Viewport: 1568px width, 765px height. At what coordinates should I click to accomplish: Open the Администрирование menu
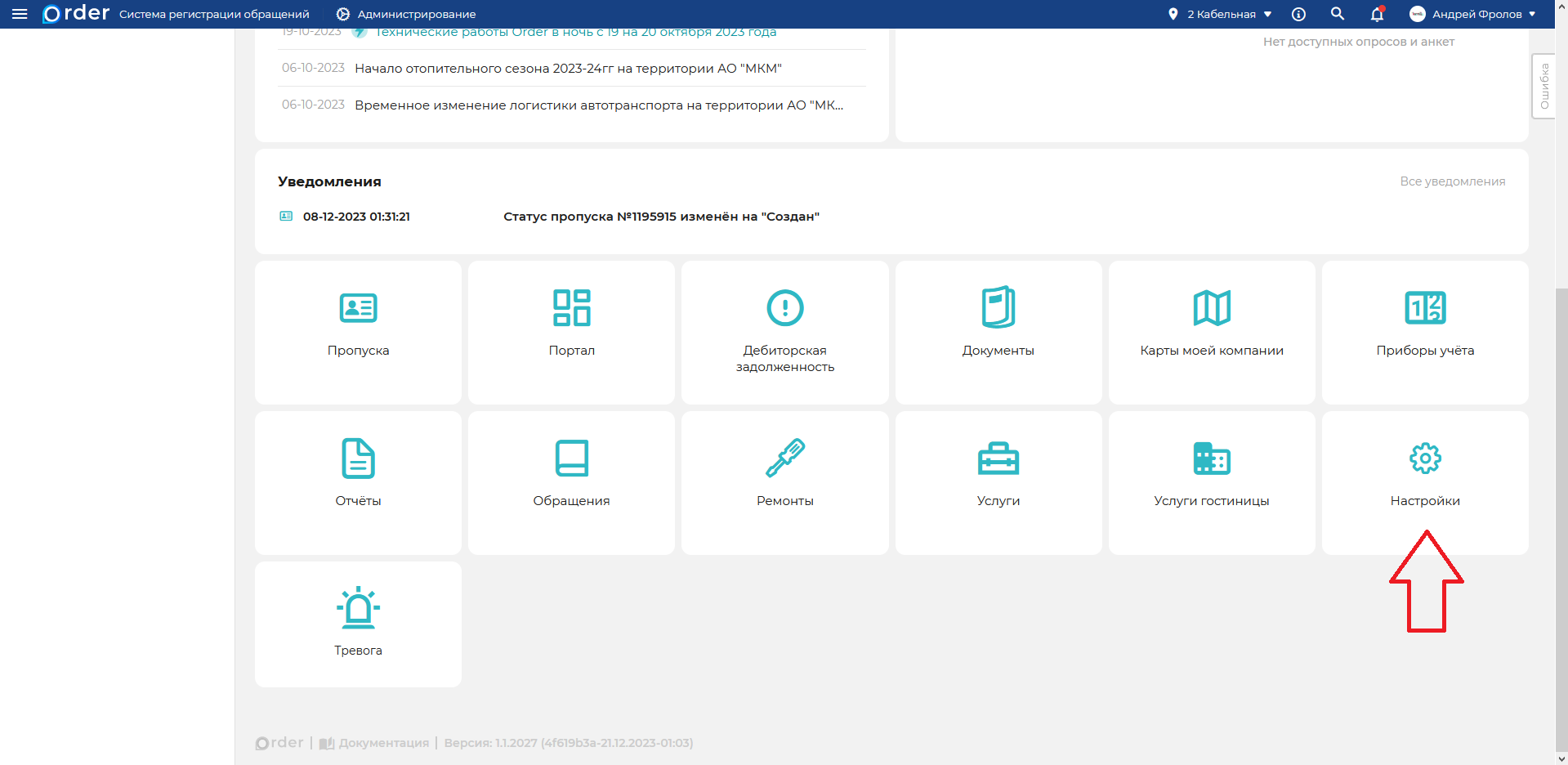[x=406, y=14]
